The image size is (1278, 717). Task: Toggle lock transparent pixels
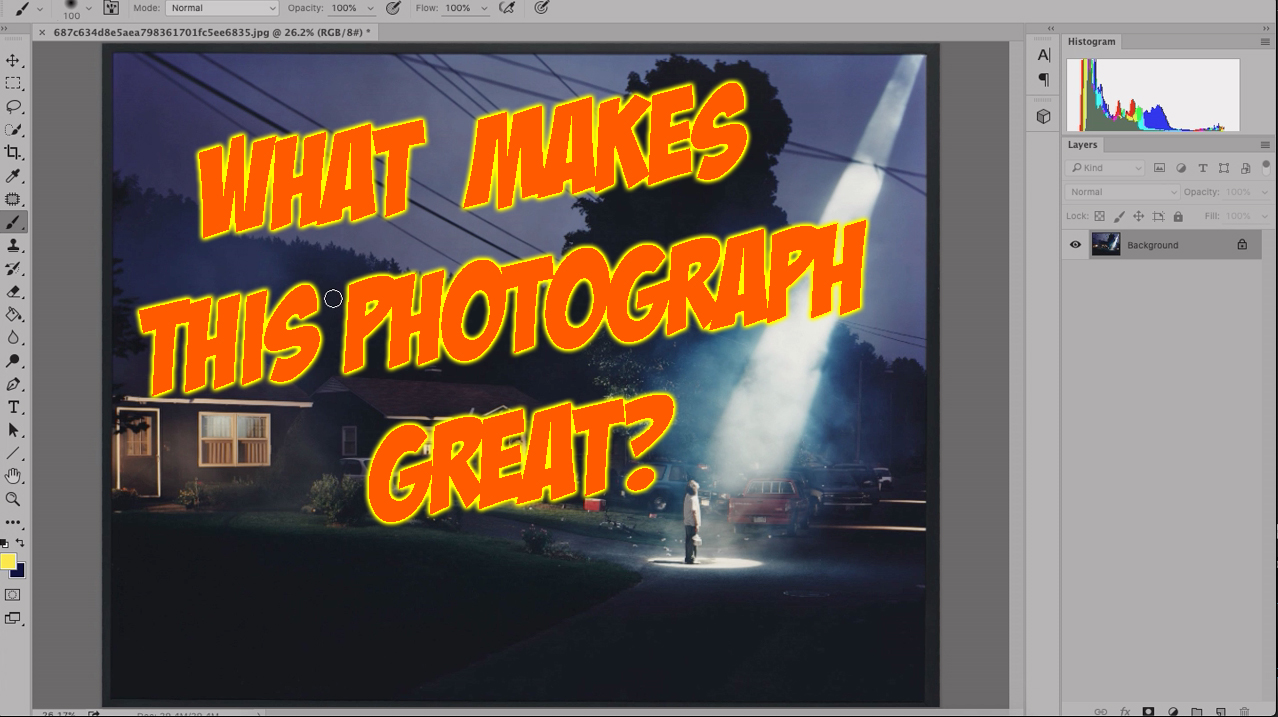click(x=1100, y=216)
